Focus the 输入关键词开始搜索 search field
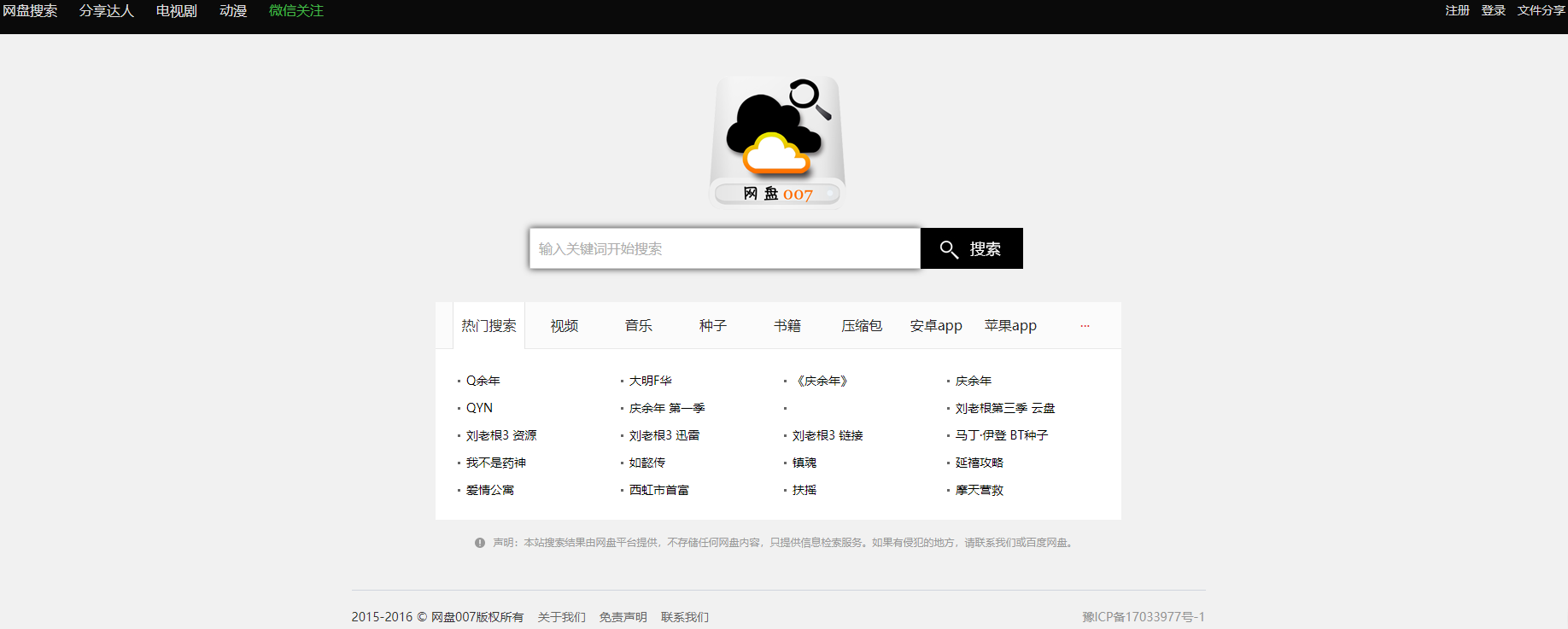This screenshot has height=629, width=1568. pyautogui.click(x=725, y=248)
